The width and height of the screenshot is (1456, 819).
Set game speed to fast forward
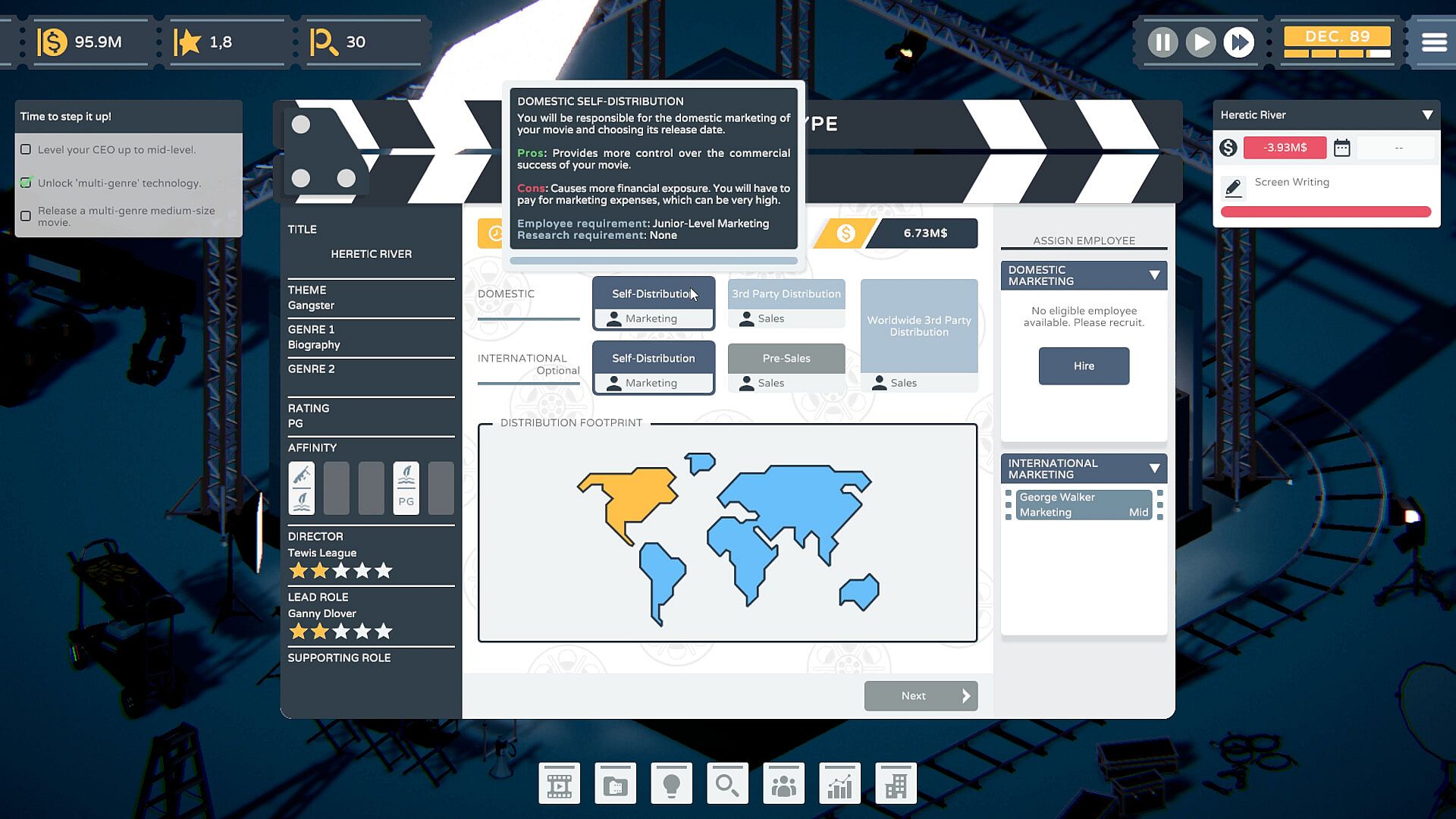click(1238, 42)
